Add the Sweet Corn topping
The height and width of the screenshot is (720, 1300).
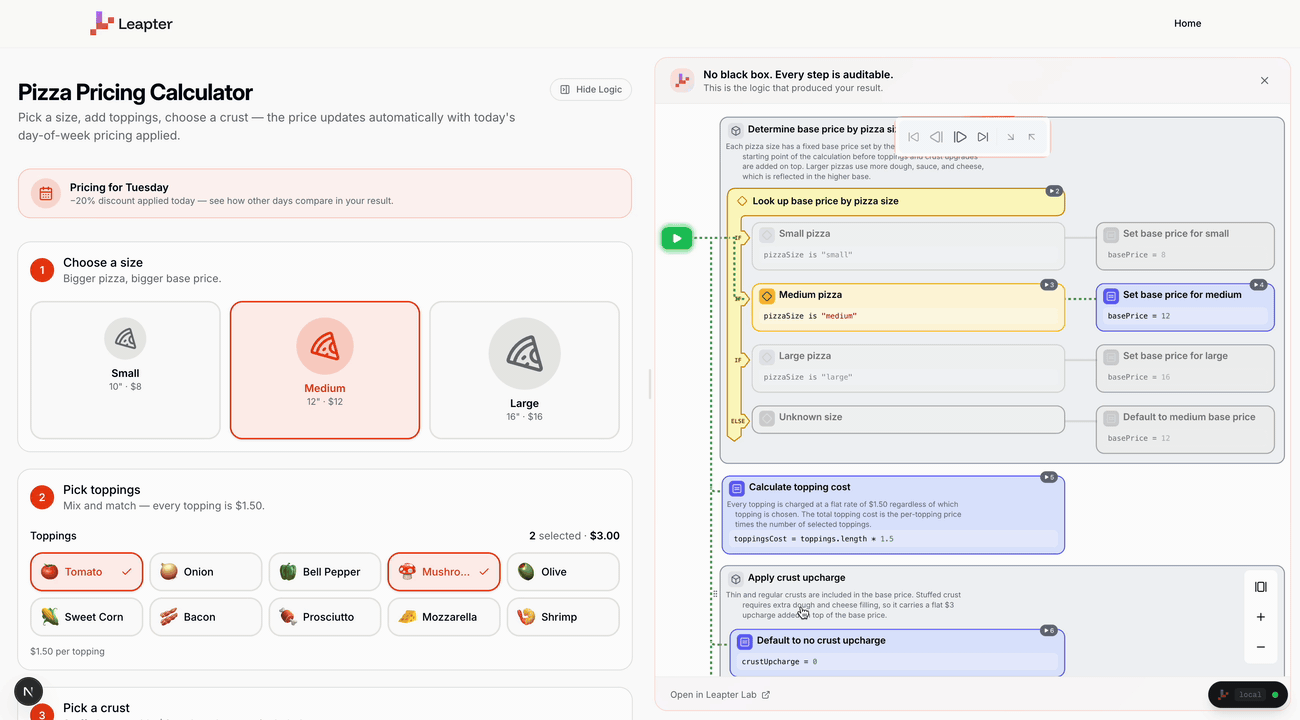87,617
